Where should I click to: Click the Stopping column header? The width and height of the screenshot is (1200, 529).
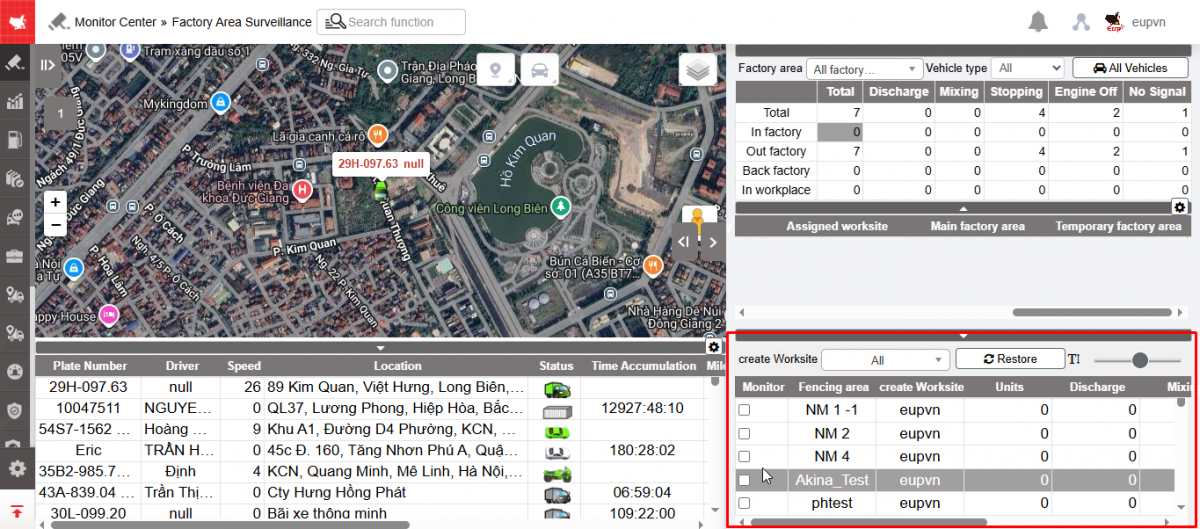(x=1016, y=92)
